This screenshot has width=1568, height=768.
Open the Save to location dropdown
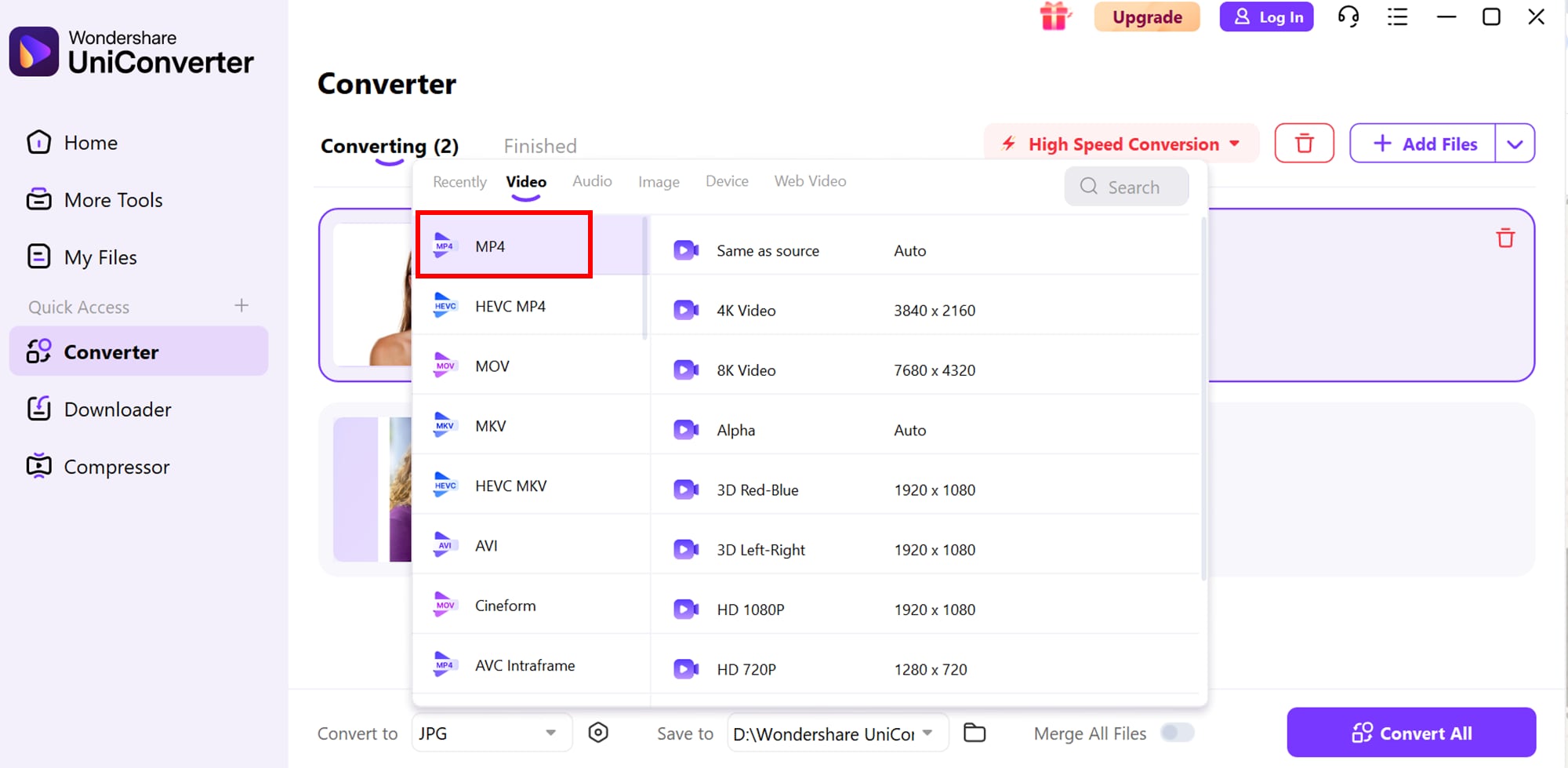(x=837, y=733)
